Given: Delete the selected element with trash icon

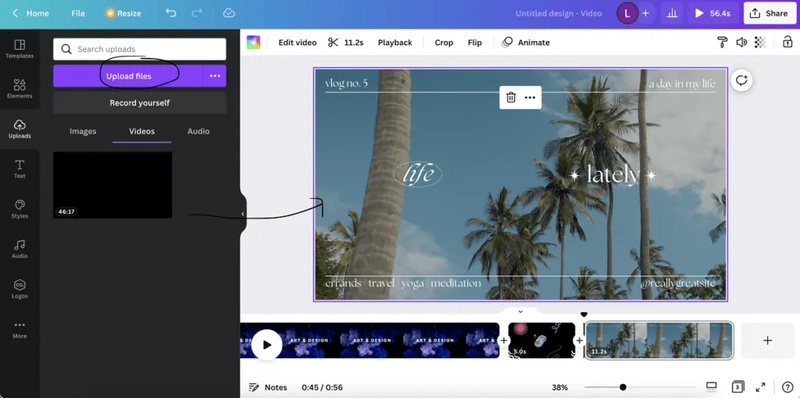Looking at the screenshot, I should point(511,97).
